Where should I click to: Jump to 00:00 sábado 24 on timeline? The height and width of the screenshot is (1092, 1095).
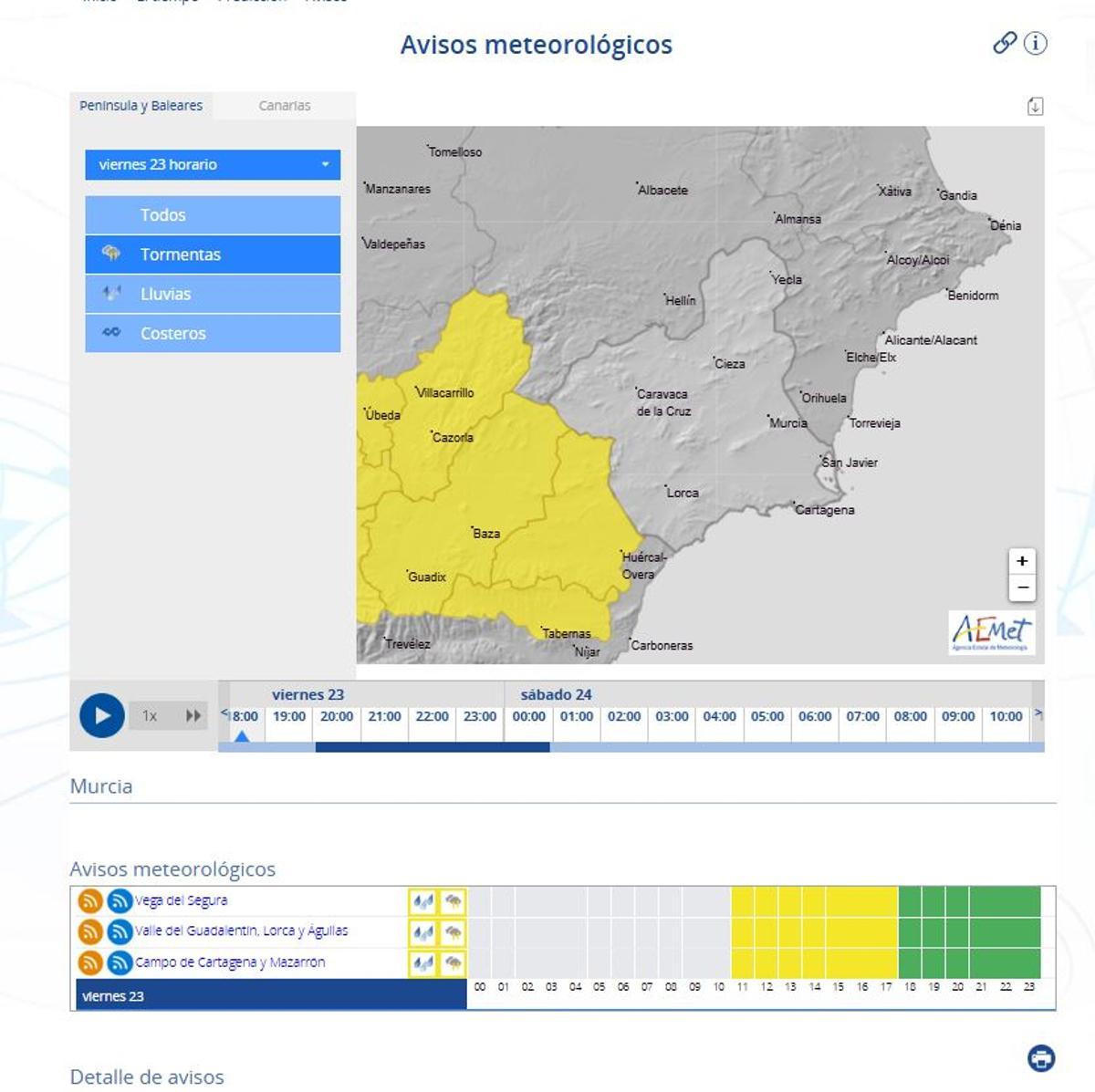[x=529, y=717]
